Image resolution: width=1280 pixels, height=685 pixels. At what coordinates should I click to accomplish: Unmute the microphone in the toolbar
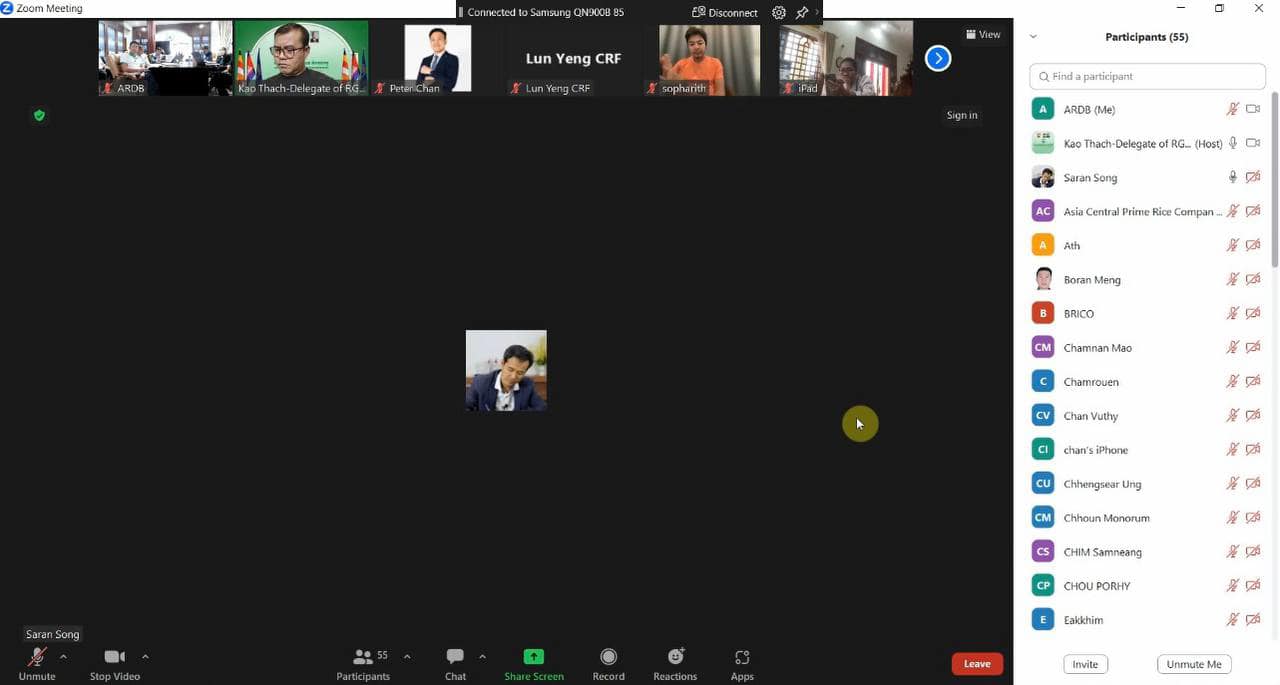[37, 663]
